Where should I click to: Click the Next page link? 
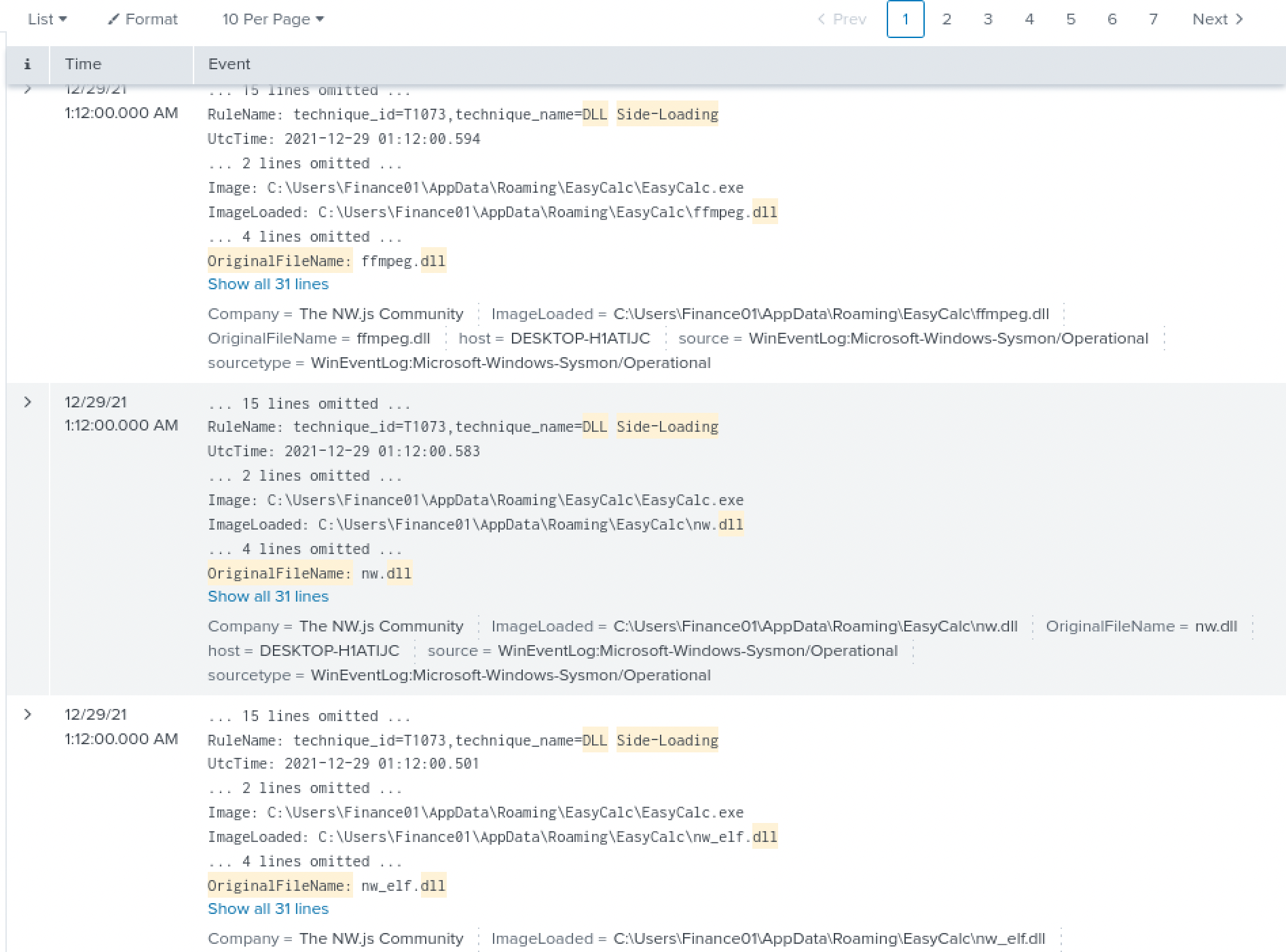coord(1218,19)
